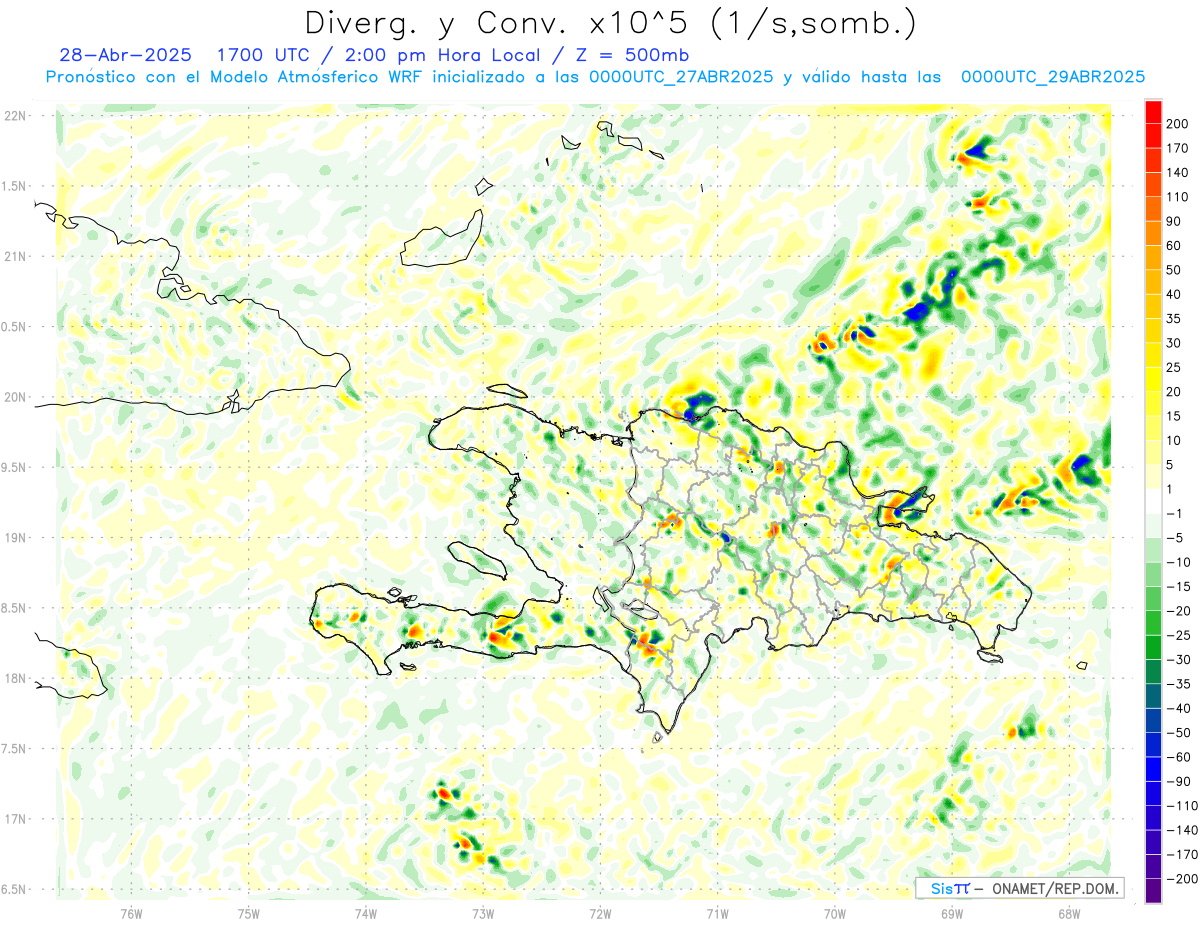The image size is (1200, 927).
Task: Click the '6.5N' latitude label
Action: [x=15, y=889]
